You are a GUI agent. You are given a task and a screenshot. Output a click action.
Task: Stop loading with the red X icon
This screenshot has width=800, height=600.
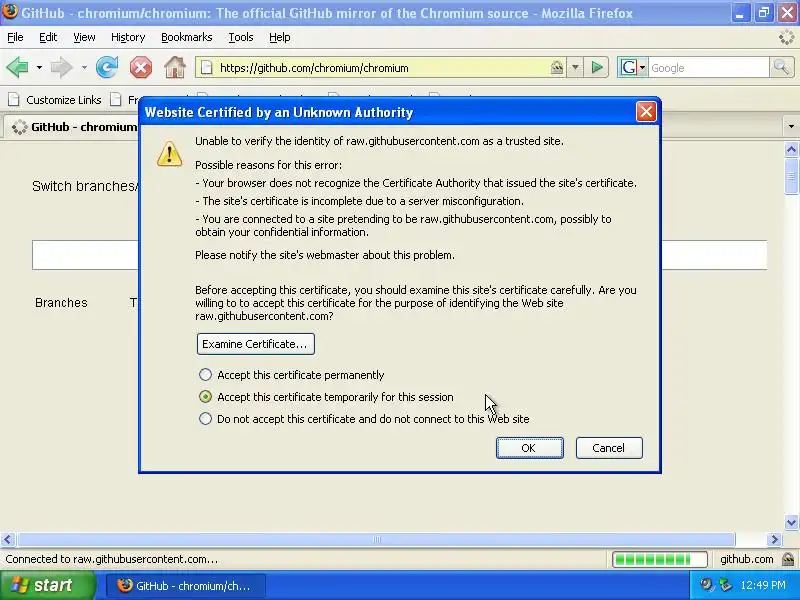(141, 67)
